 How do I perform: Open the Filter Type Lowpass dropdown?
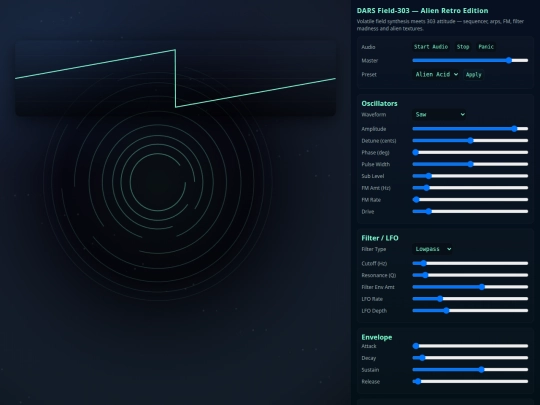432,249
